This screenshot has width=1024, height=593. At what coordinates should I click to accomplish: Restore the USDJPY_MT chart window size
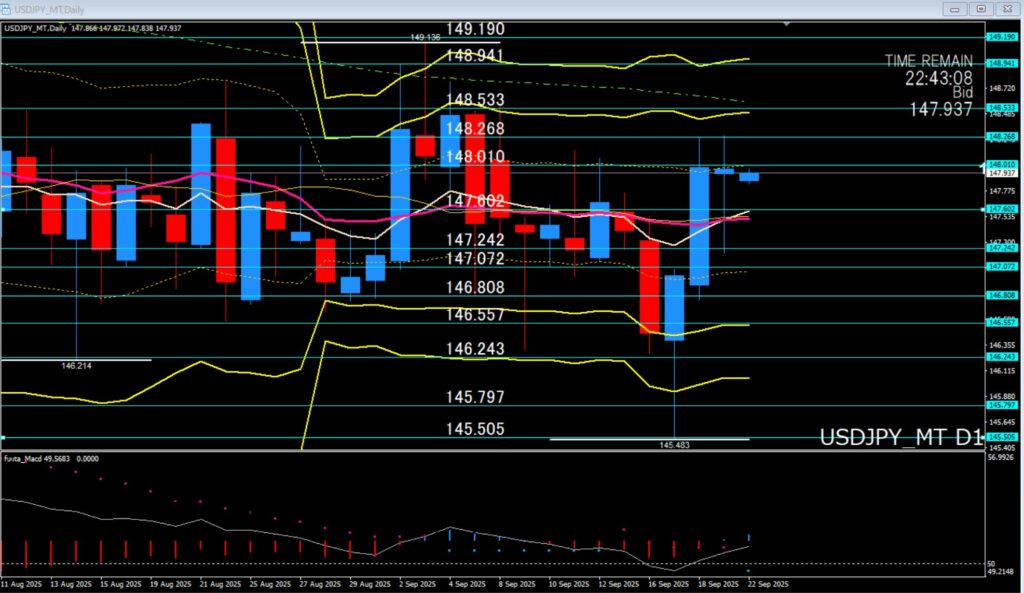click(x=981, y=9)
